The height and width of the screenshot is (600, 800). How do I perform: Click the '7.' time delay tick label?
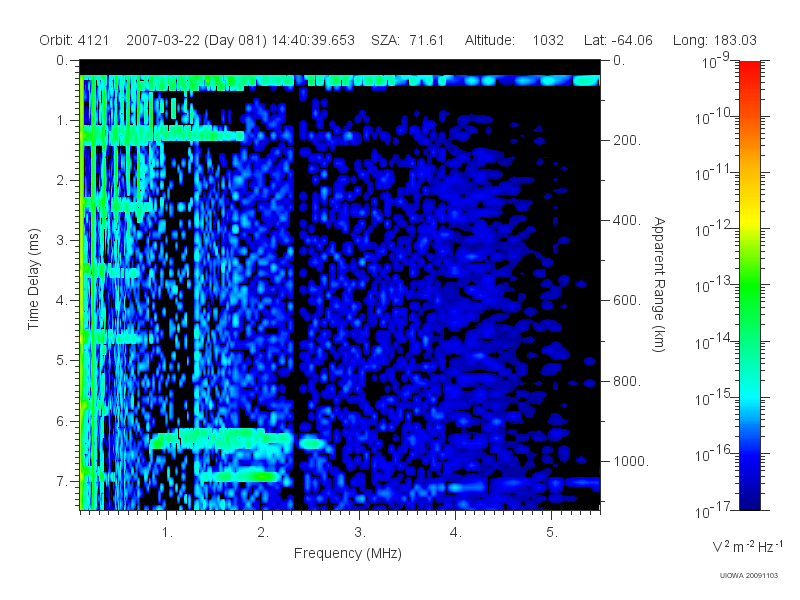(62, 481)
